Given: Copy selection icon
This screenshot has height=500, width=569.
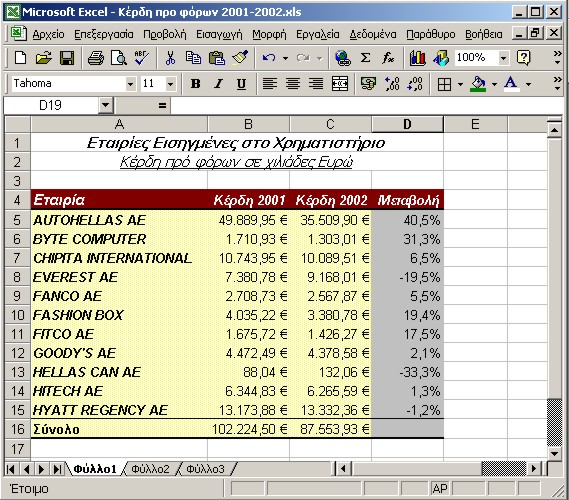Looking at the screenshot, I should point(193,58).
